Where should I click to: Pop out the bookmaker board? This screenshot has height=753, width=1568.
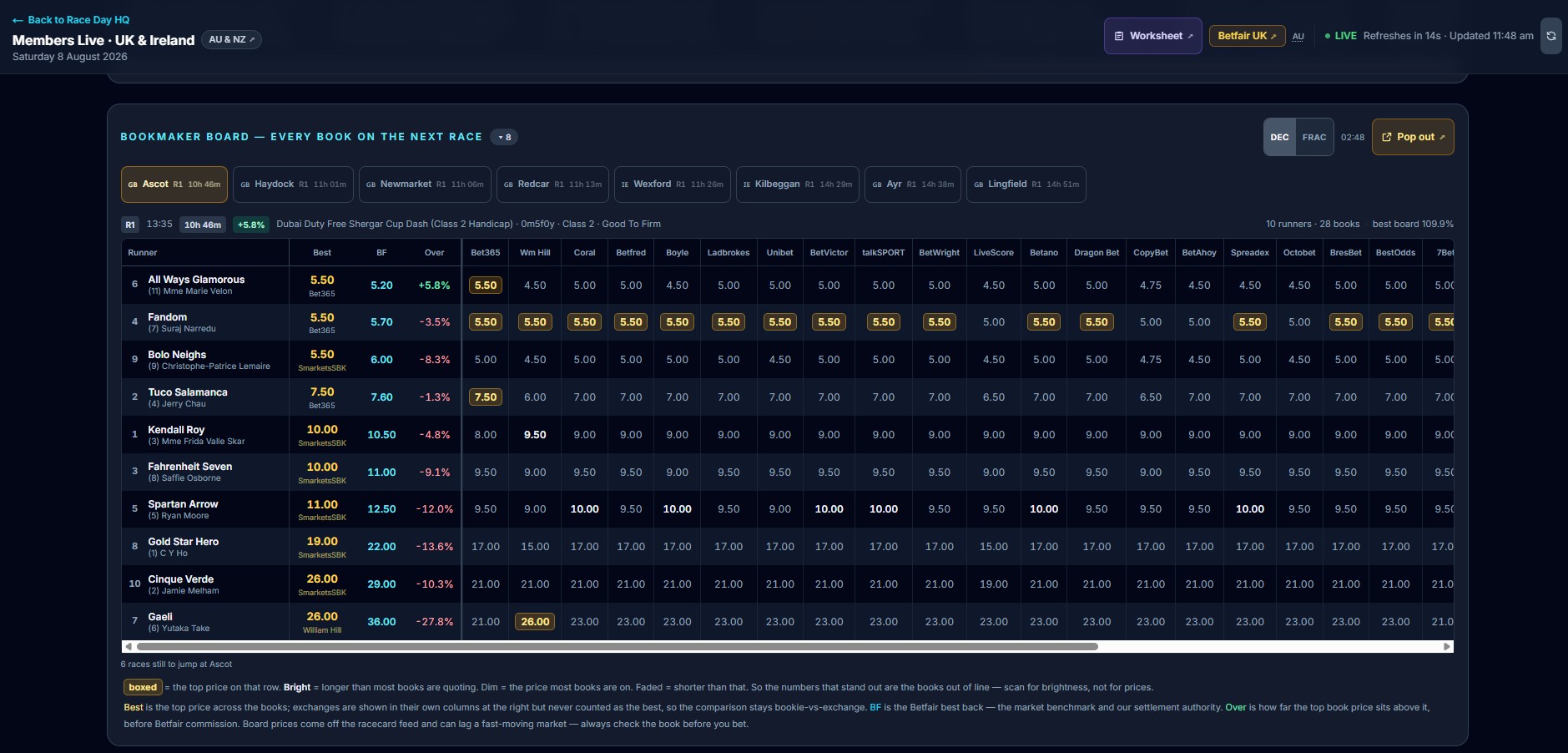[1413, 137]
